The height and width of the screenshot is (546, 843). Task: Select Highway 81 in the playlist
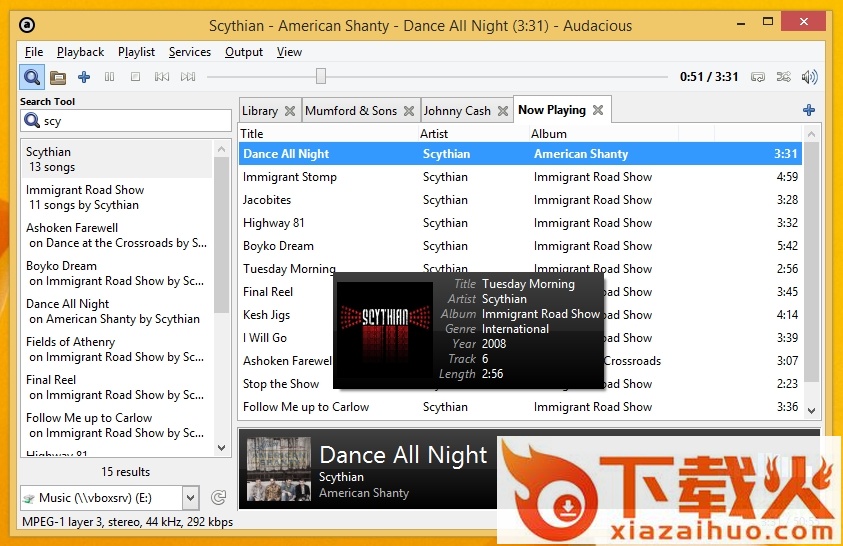(x=520, y=223)
